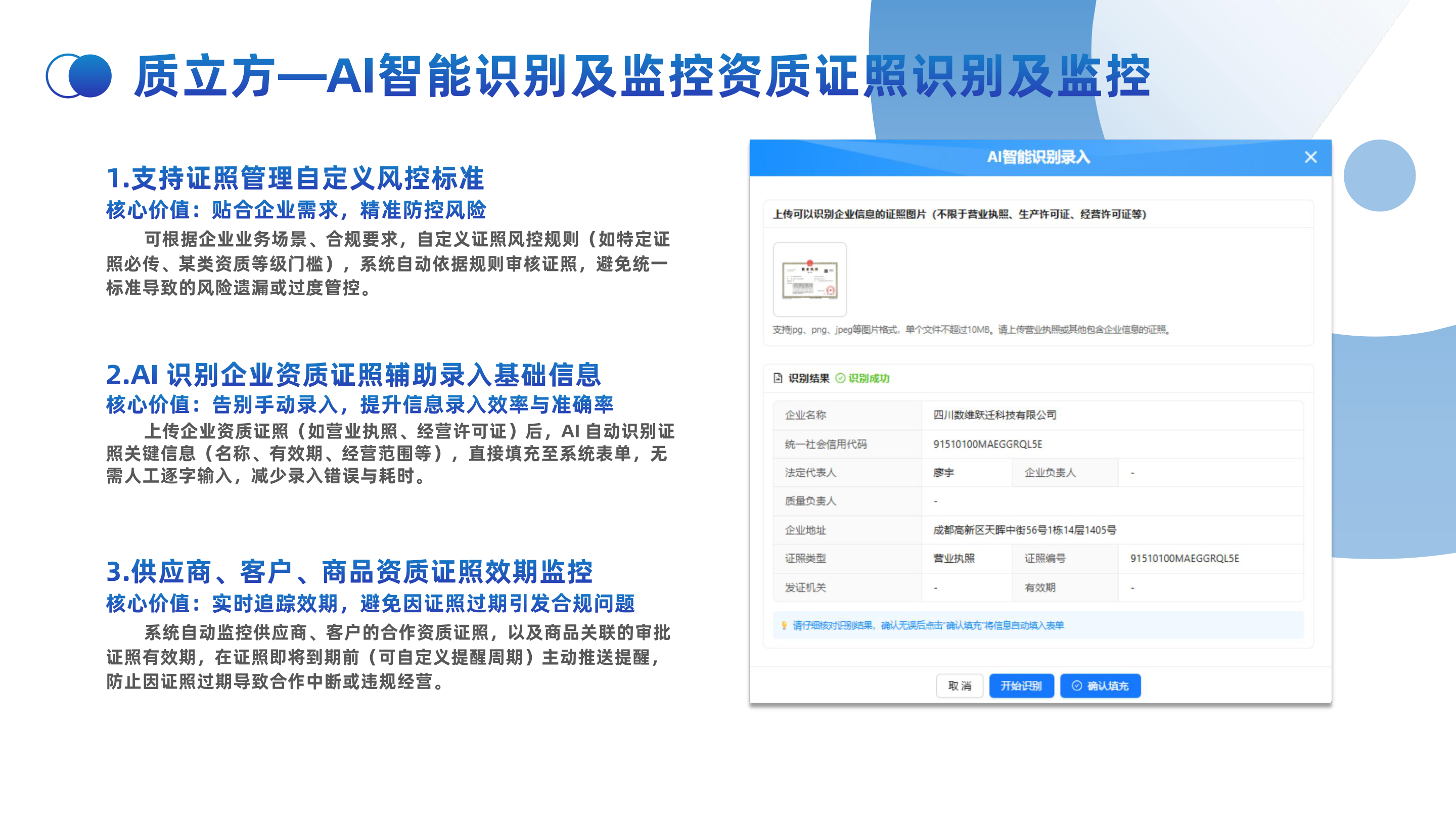
Task: Click the 识别结果 document icon
Action: point(778,378)
